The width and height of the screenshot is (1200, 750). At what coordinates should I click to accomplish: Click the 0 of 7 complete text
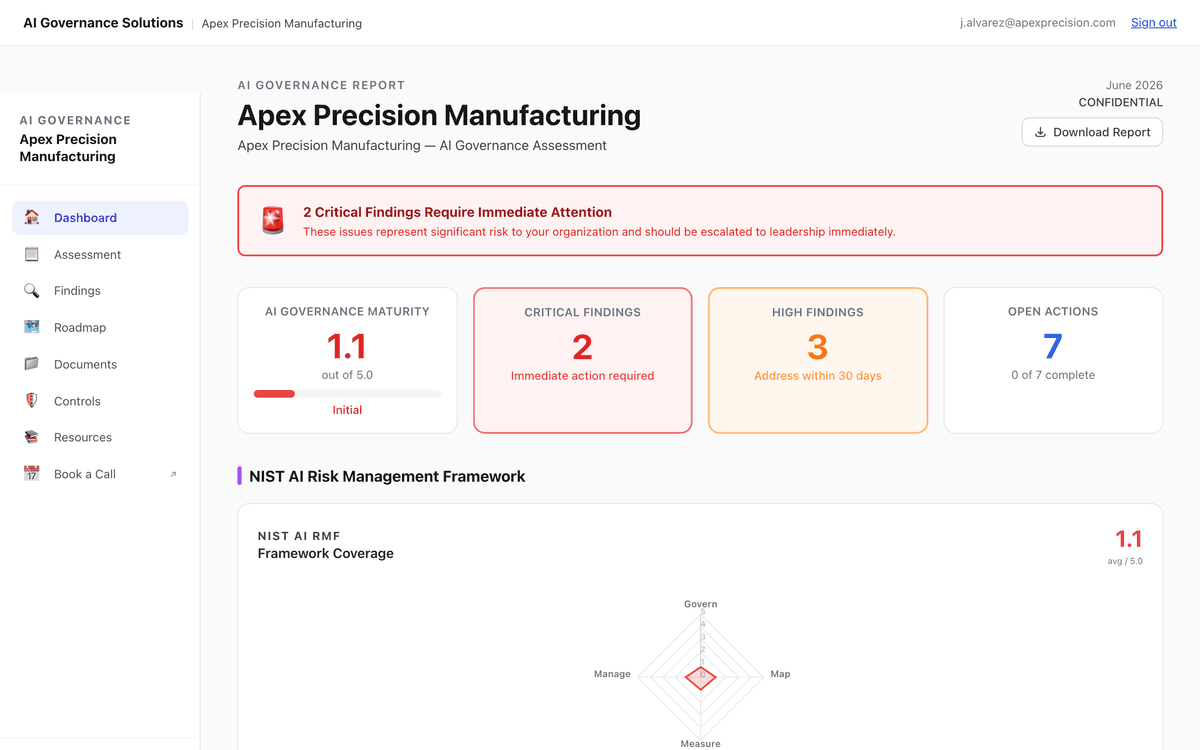coord(1053,375)
